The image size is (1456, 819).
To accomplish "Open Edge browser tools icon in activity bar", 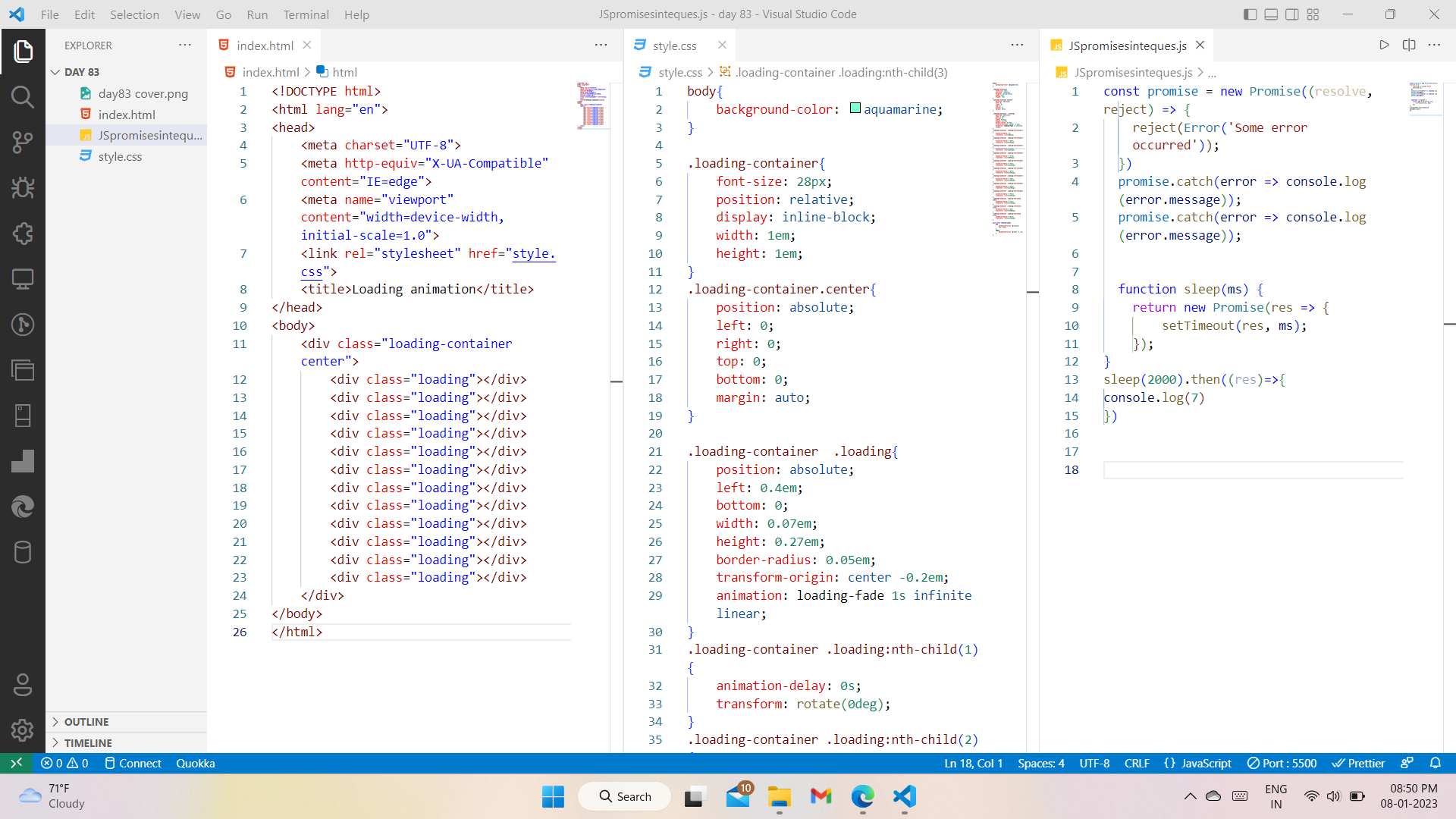I will click(x=23, y=507).
